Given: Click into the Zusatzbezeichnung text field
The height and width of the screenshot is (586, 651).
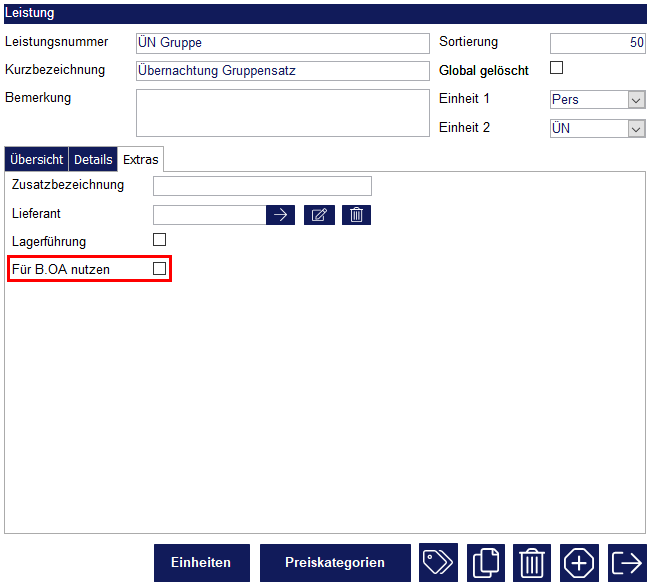Looking at the screenshot, I should (262, 186).
